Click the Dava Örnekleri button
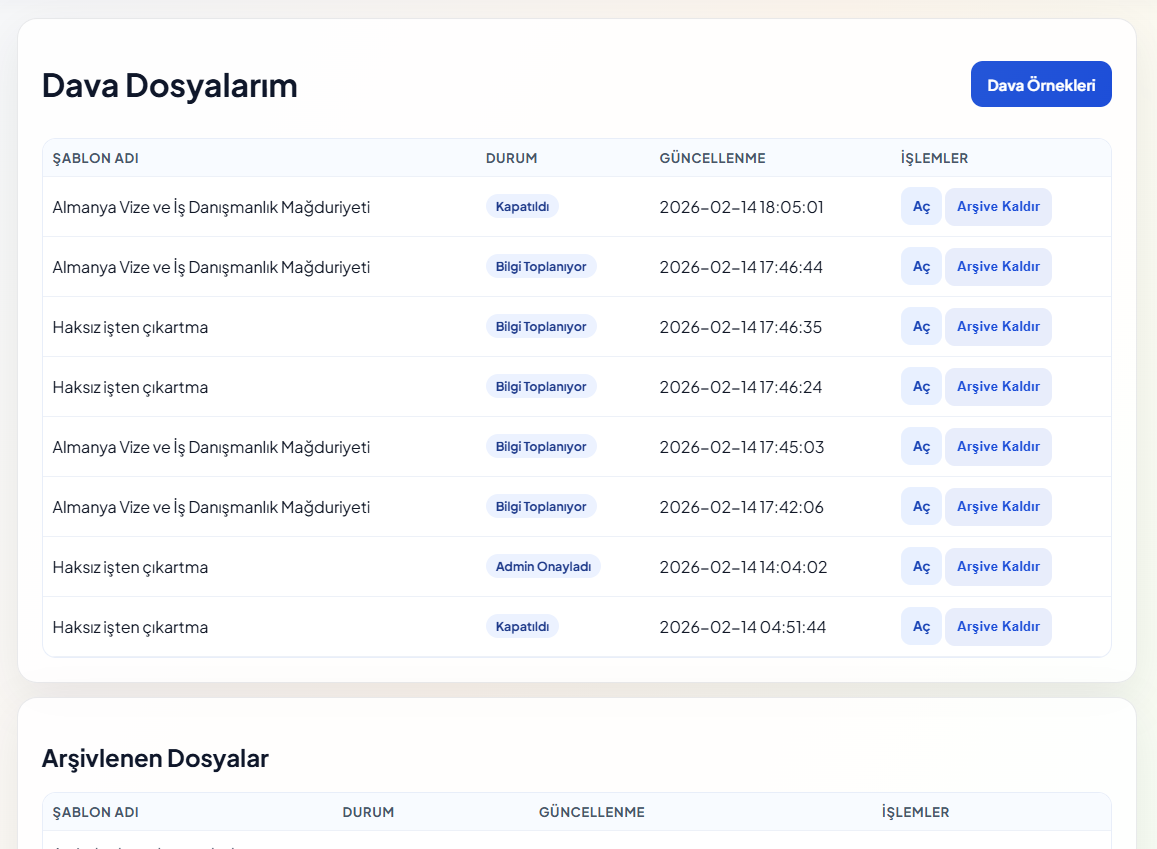Image resolution: width=1157 pixels, height=849 pixels. click(1040, 84)
